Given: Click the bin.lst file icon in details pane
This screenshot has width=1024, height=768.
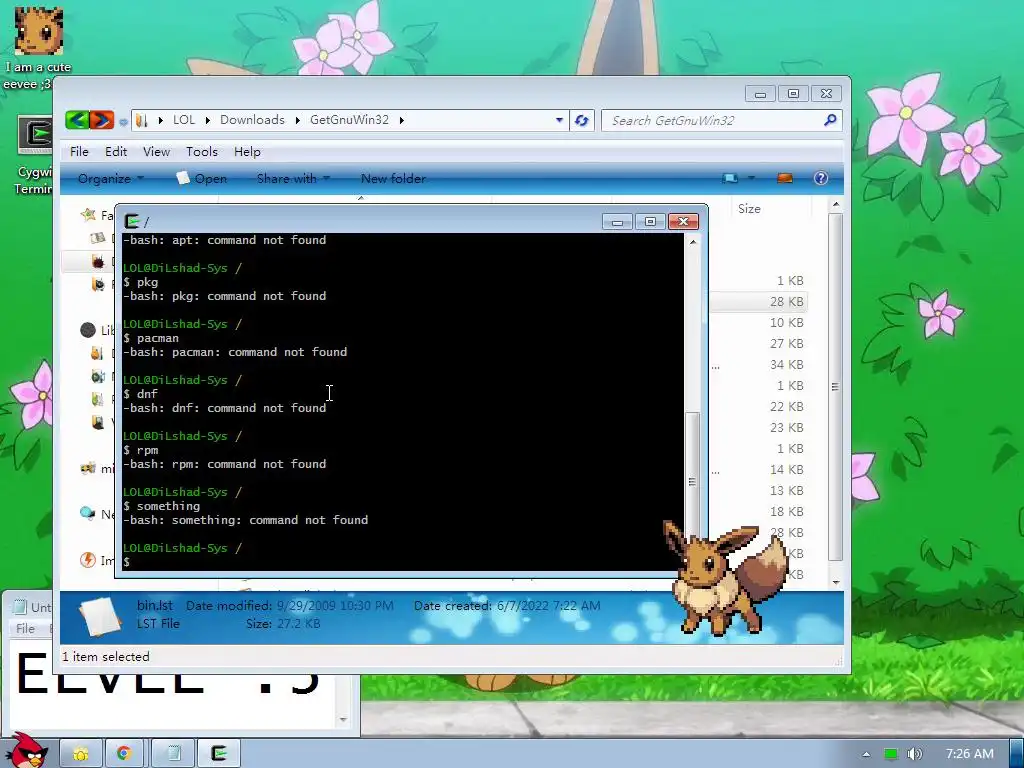Looking at the screenshot, I should click(99, 615).
